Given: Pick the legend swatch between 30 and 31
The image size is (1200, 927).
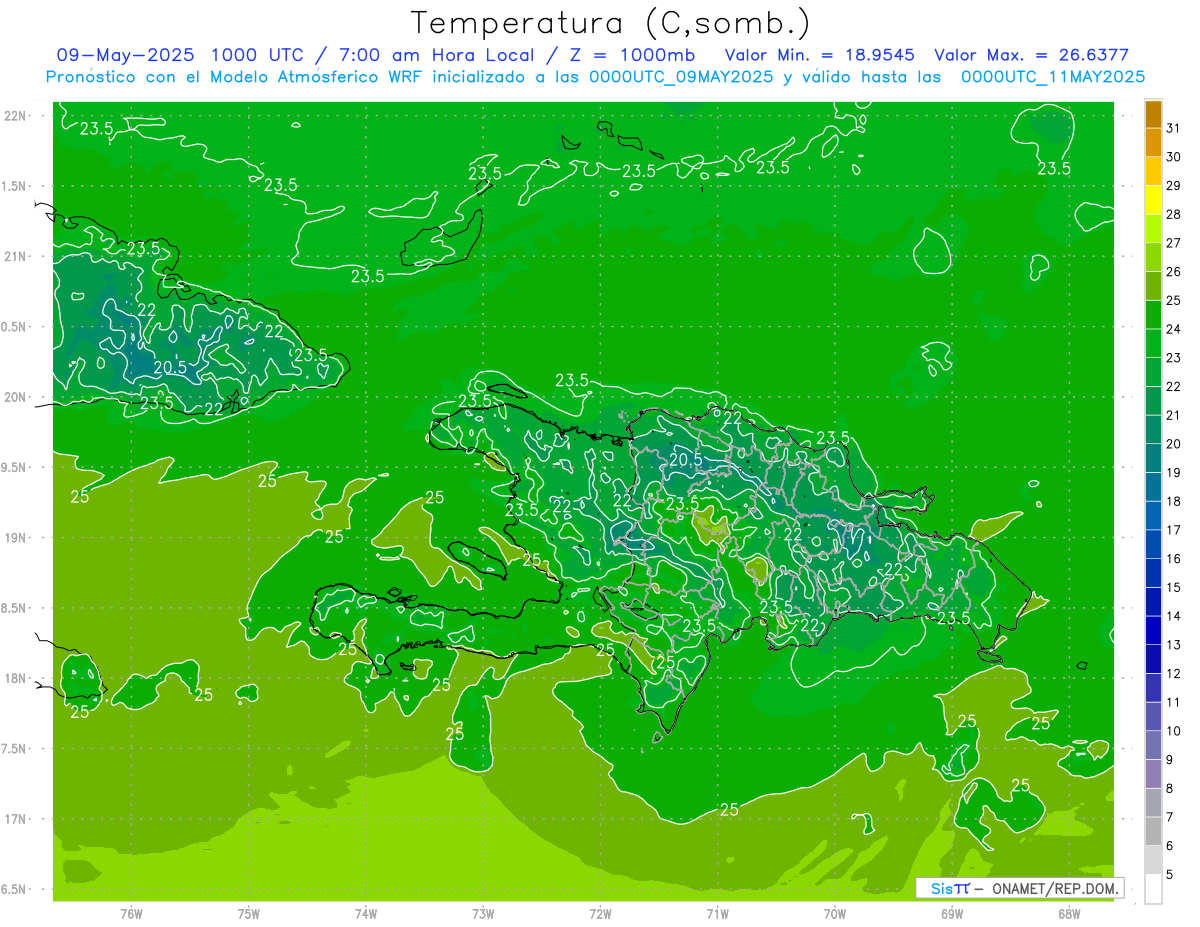Looking at the screenshot, I should click(x=1153, y=142).
